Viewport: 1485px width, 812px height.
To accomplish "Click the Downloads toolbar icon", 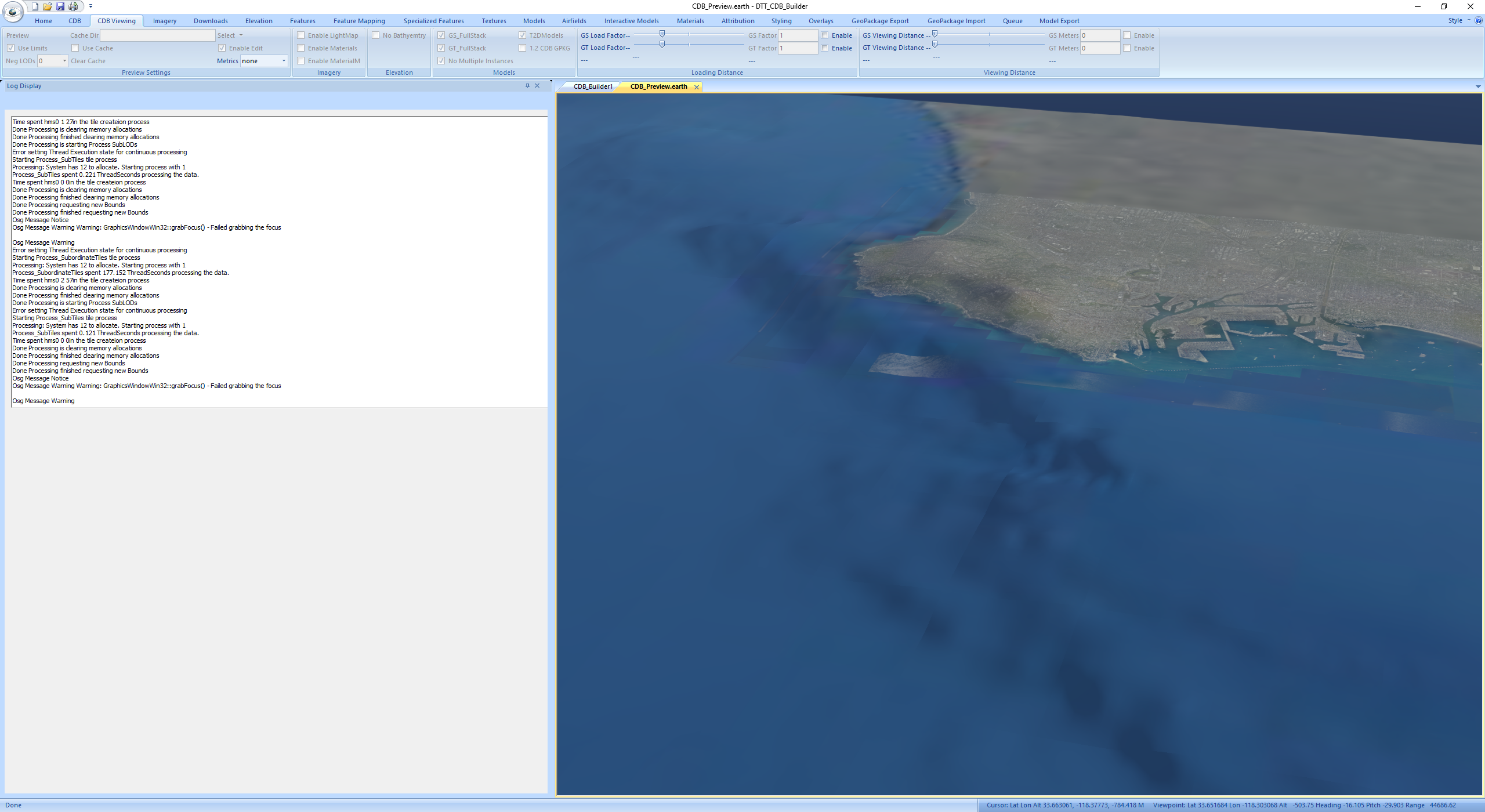I will point(210,20).
